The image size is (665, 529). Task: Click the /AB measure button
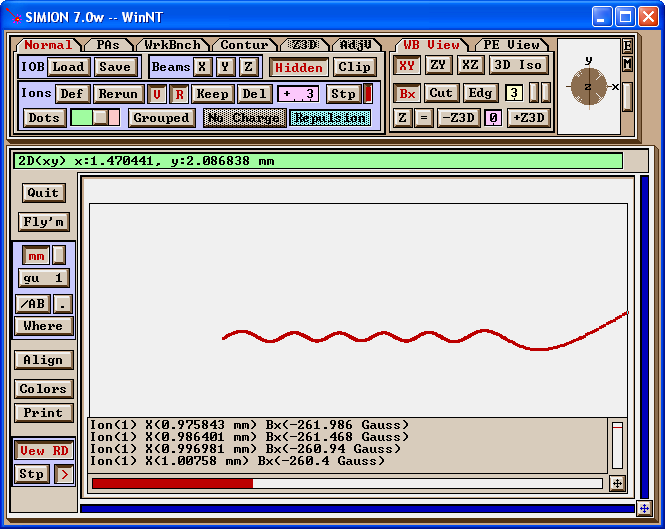33,304
